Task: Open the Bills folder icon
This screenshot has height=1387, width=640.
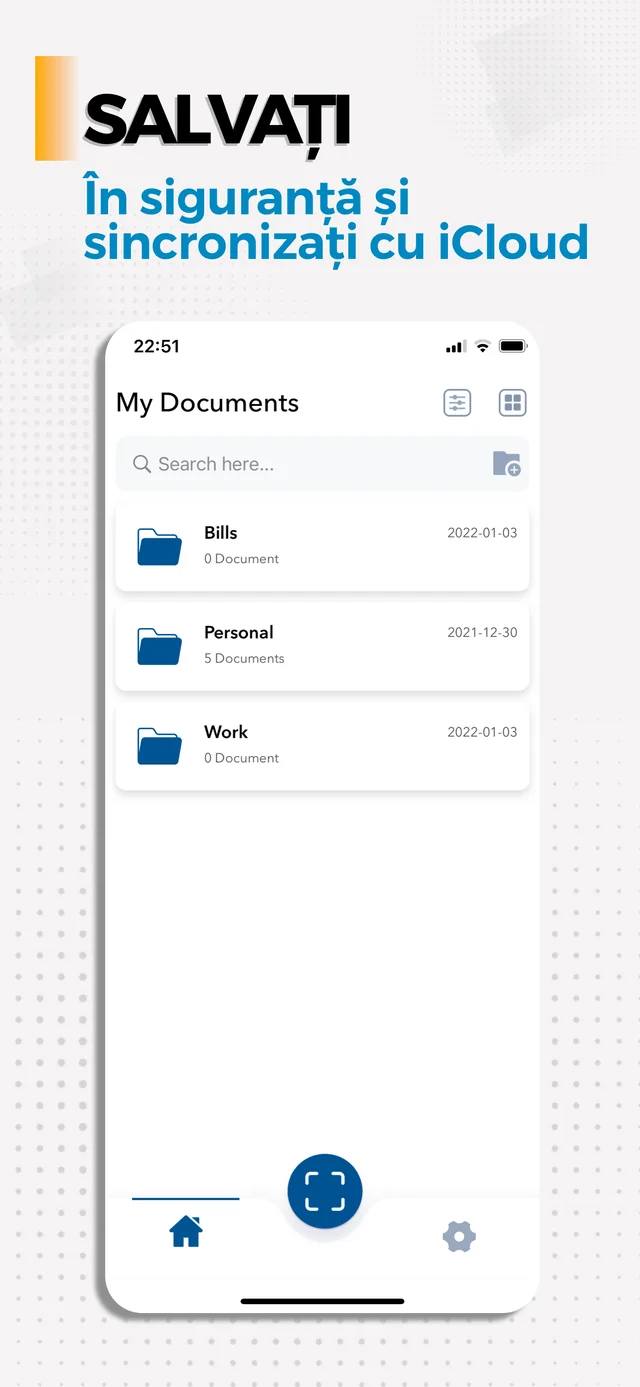Action: pos(159,547)
